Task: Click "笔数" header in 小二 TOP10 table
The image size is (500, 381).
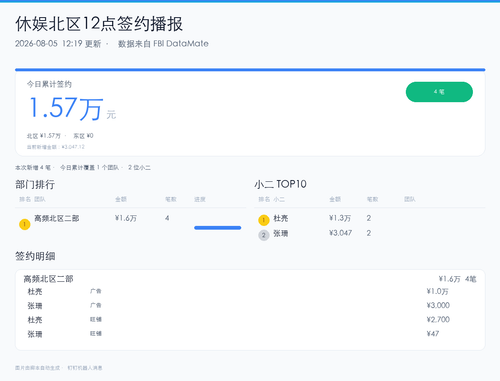Action: pyautogui.click(x=373, y=199)
